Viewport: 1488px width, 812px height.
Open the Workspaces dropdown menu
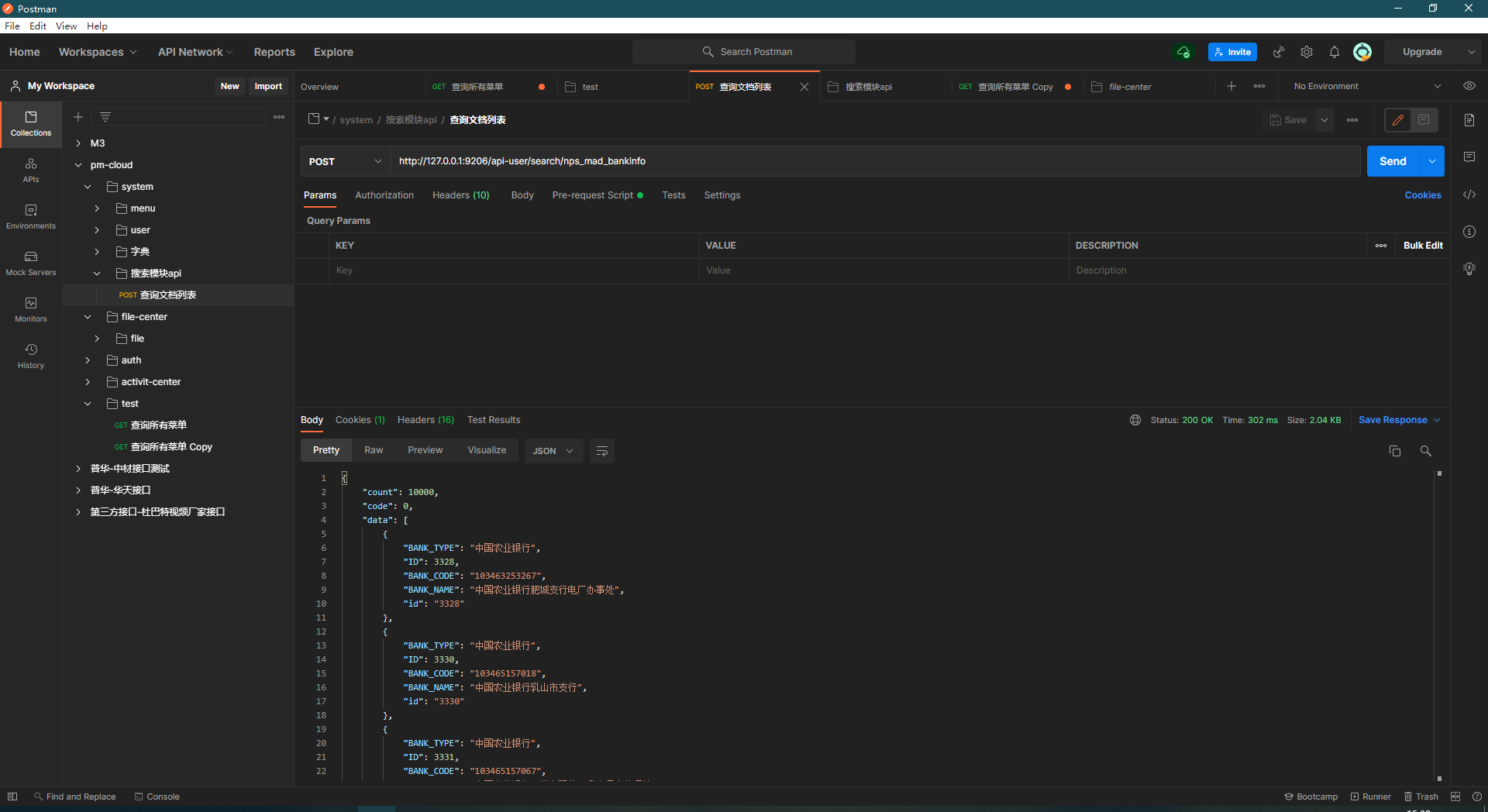click(x=98, y=52)
